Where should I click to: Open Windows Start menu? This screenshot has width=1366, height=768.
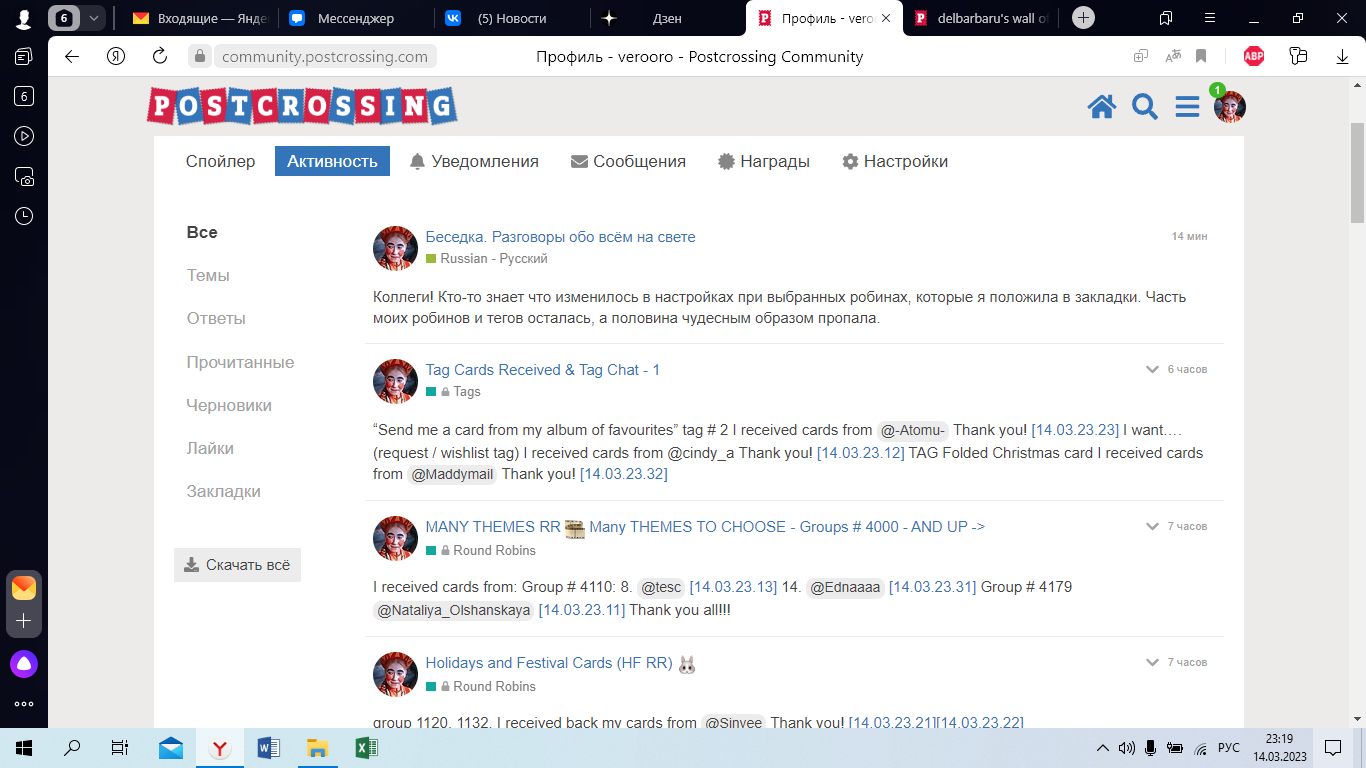[x=24, y=748]
